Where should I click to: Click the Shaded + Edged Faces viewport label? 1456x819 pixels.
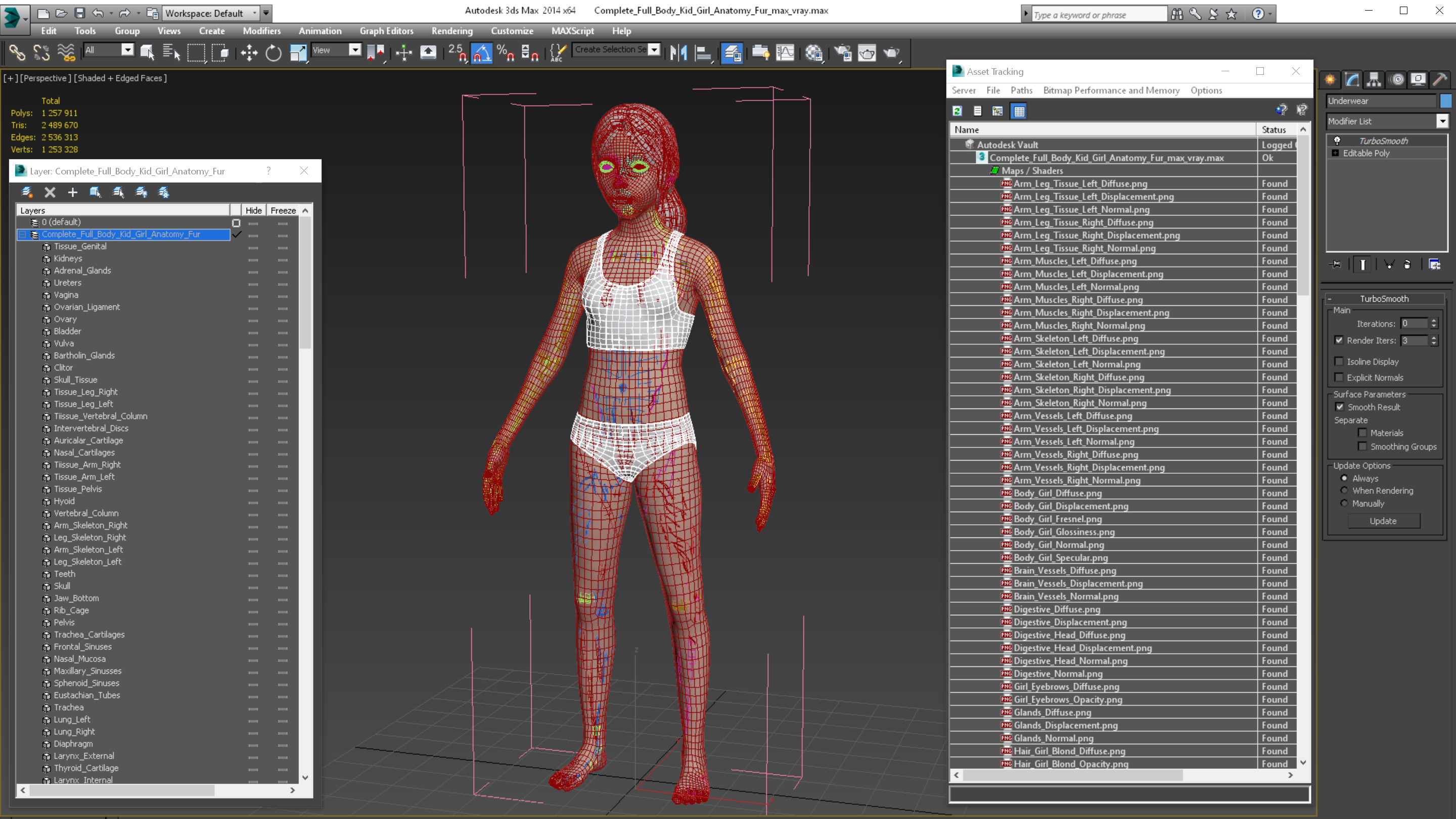pyautogui.click(x=120, y=78)
